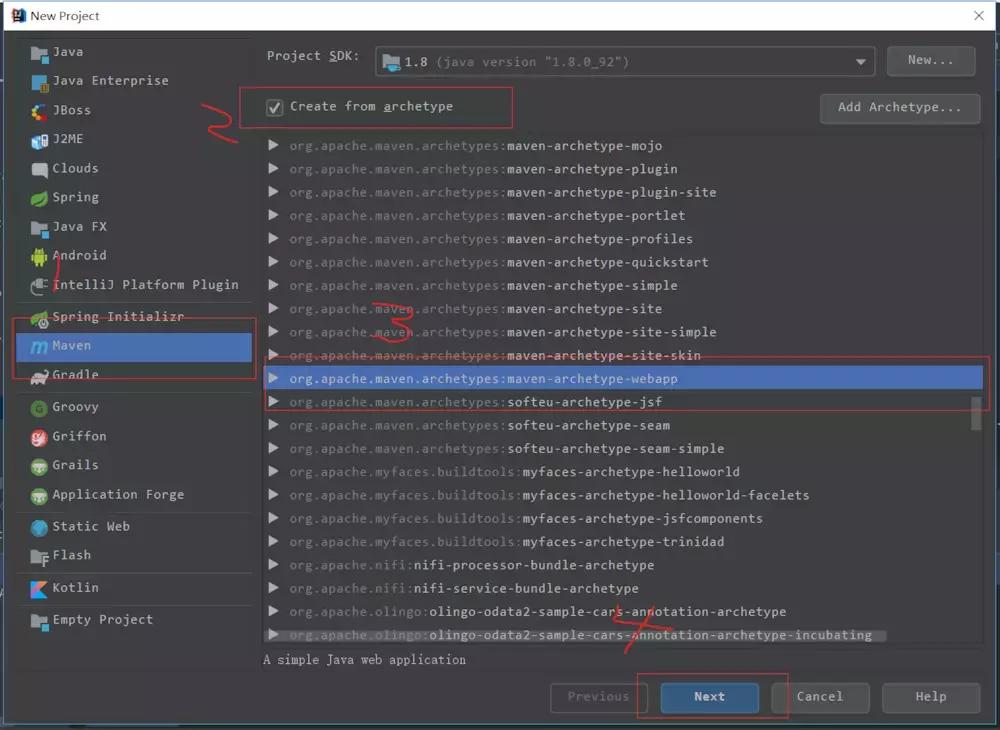This screenshot has width=1000, height=730.
Task: Click the Clouds icon
Action: [40, 170]
